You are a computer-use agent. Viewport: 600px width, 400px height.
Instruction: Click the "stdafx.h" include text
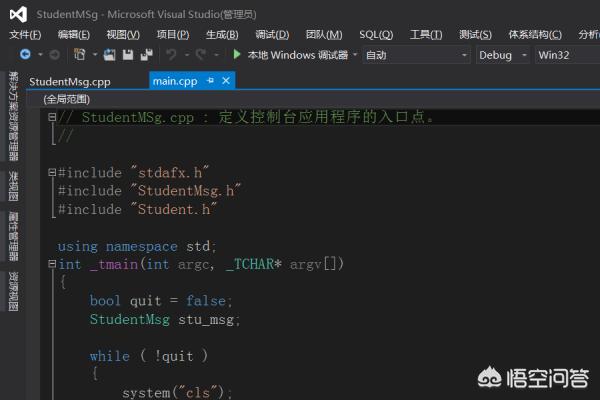click(170, 173)
